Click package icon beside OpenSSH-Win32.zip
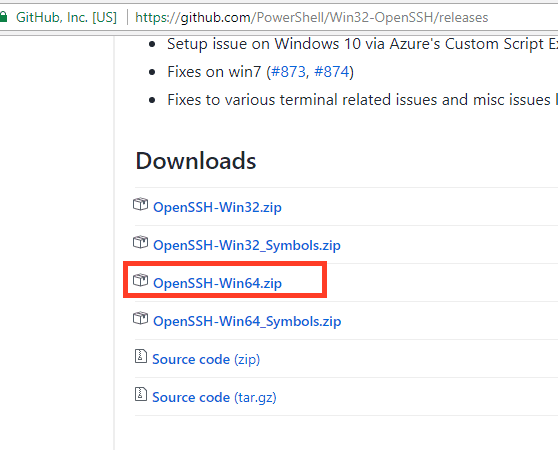 tap(140, 205)
